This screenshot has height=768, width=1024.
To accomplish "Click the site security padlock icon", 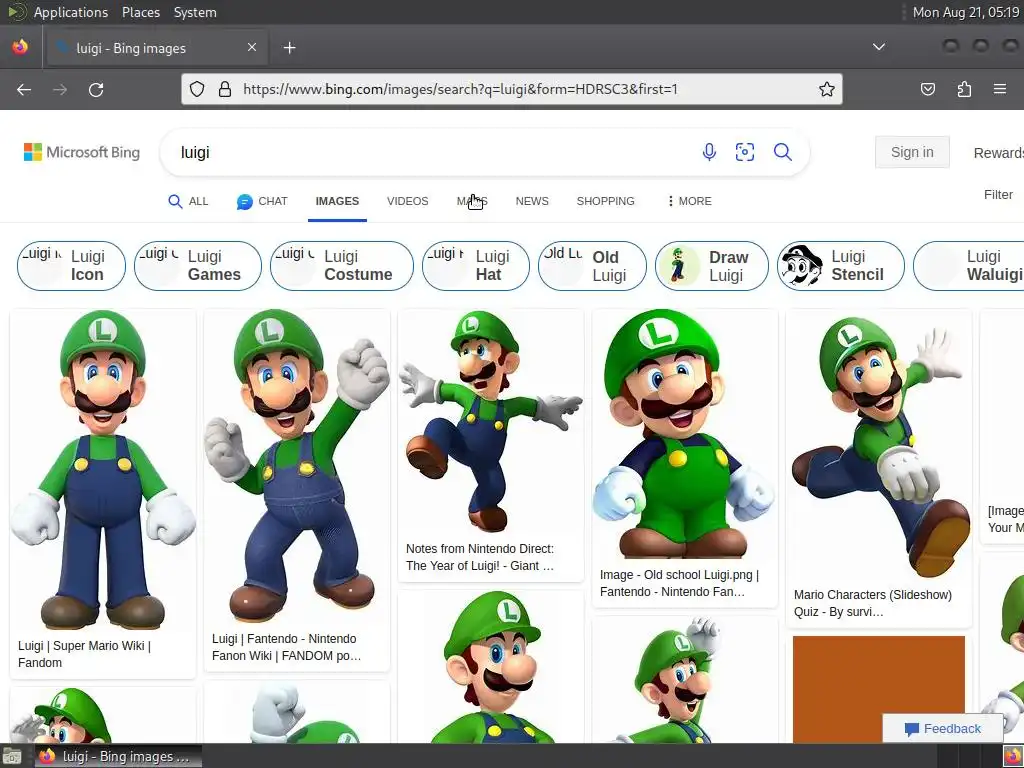I will pyautogui.click(x=225, y=89).
